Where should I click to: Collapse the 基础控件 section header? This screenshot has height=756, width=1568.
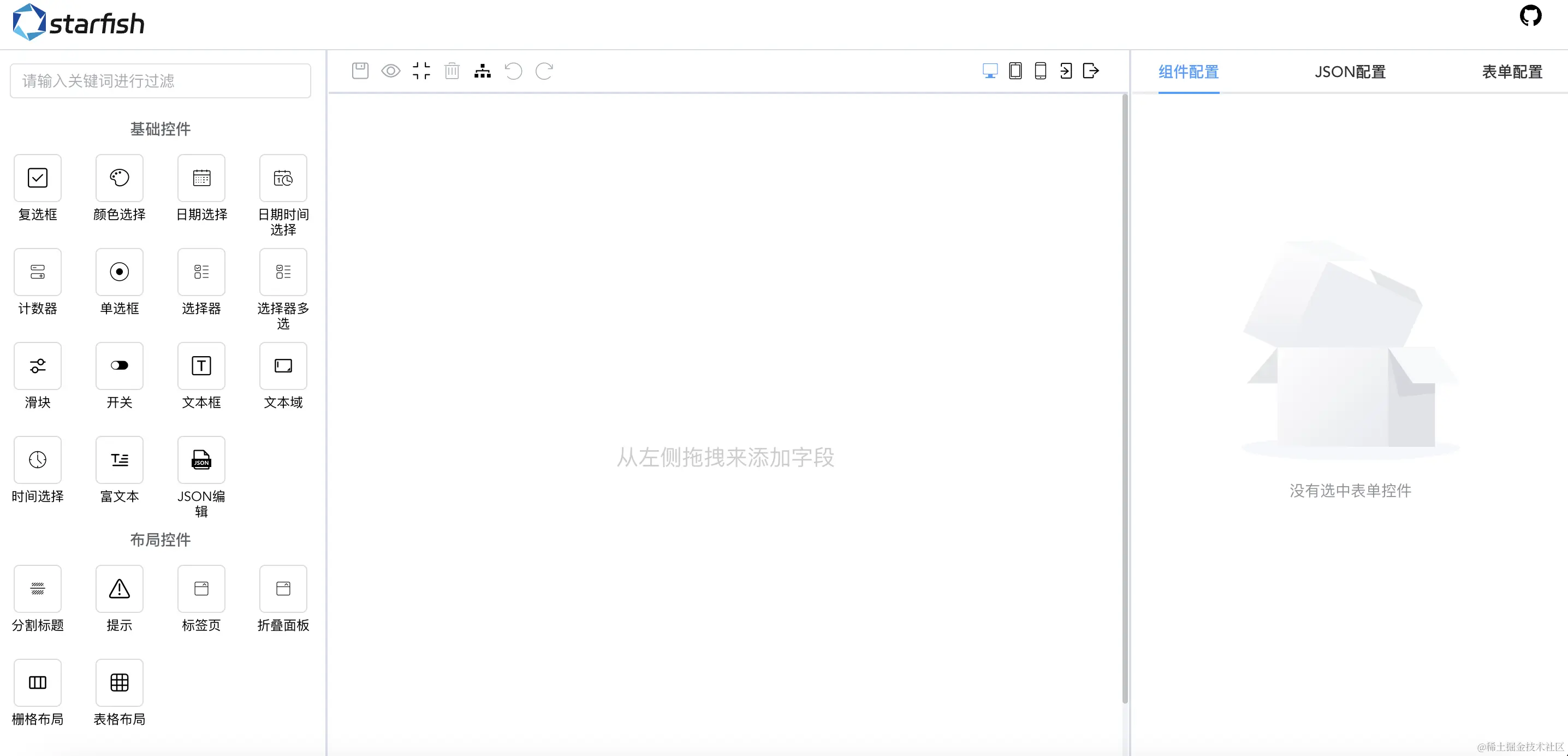click(160, 128)
